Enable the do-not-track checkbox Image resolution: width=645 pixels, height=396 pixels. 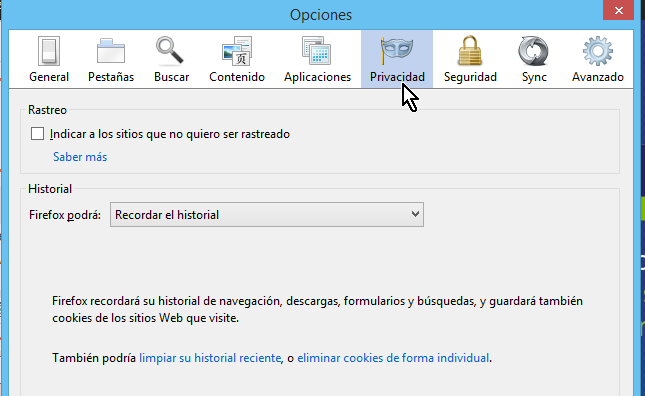[37, 134]
